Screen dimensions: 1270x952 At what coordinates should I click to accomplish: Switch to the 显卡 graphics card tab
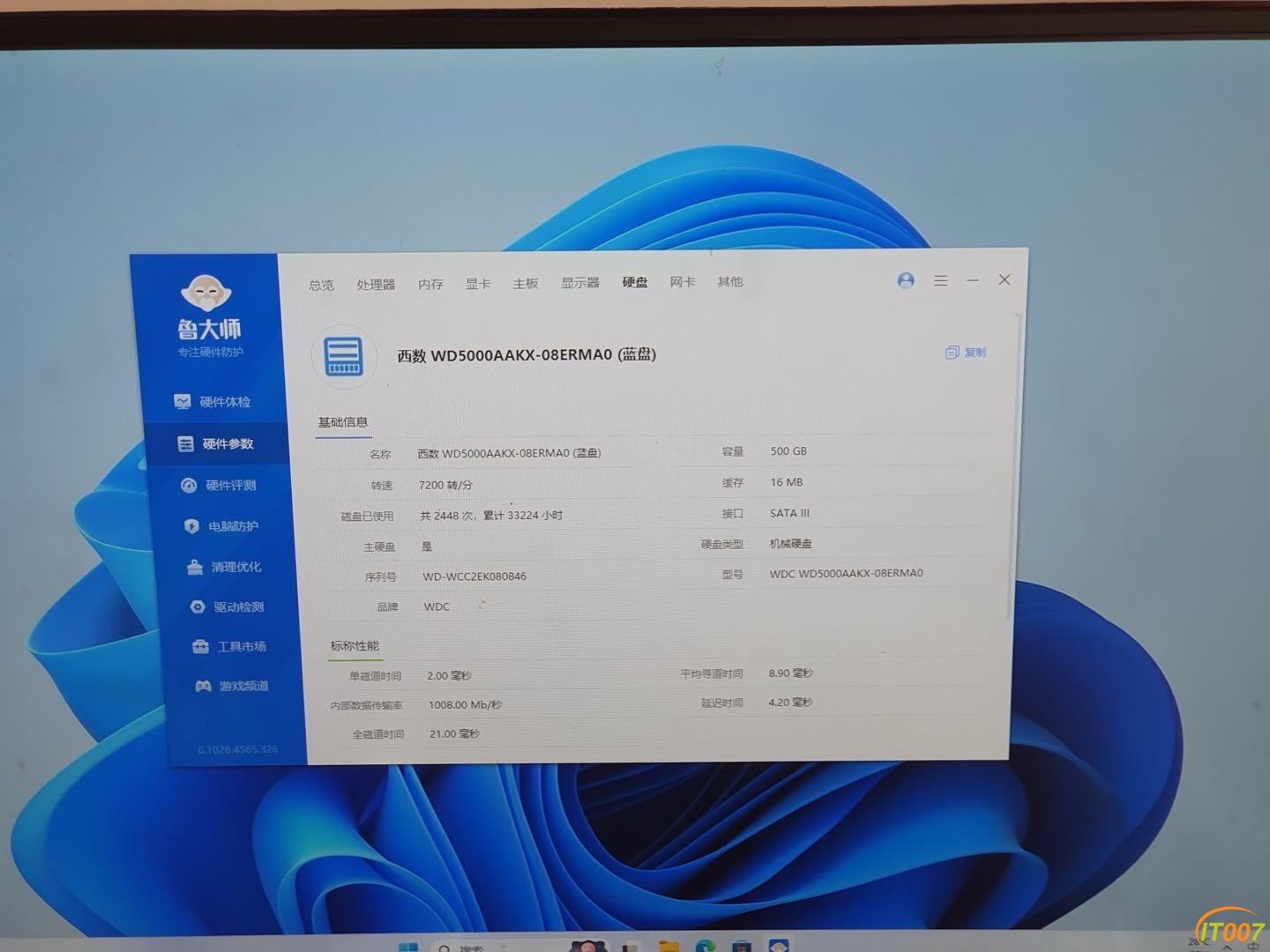[x=478, y=284]
